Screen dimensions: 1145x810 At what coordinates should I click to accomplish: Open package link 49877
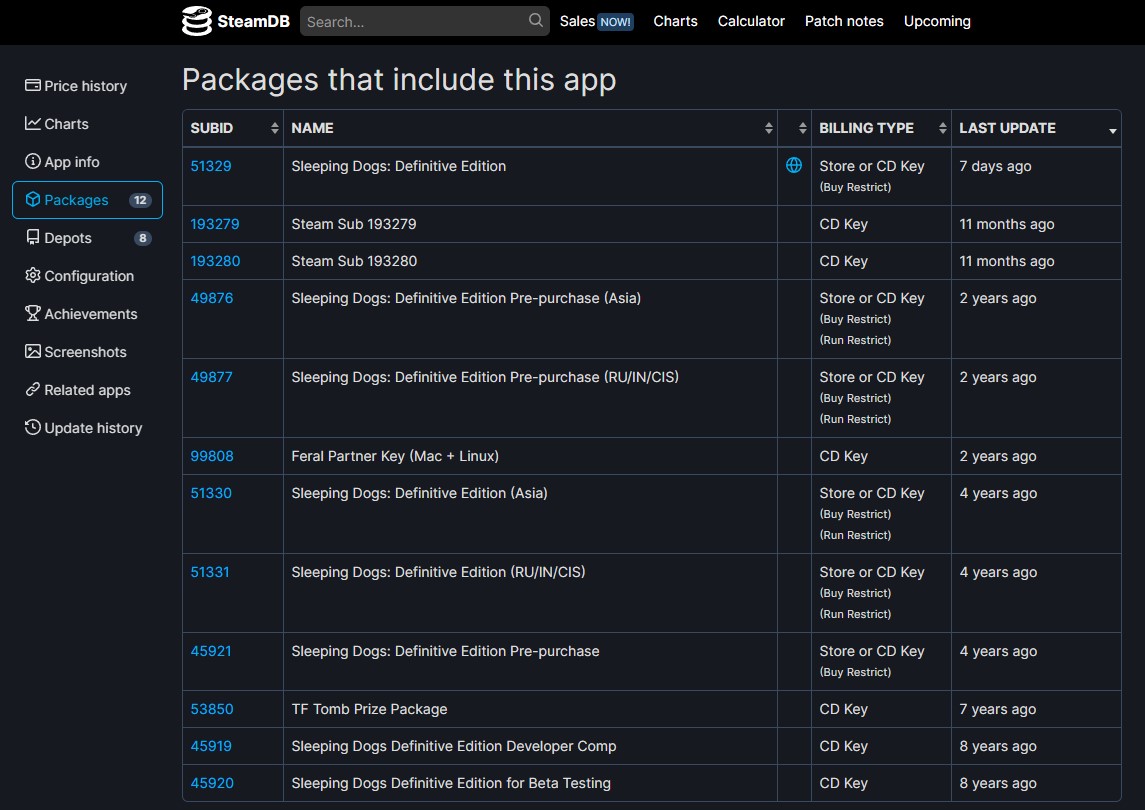coord(211,377)
